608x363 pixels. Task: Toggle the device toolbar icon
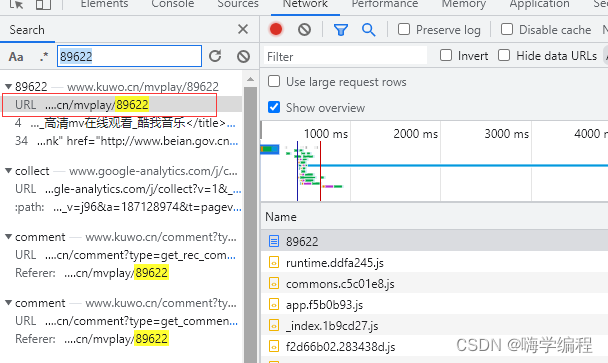tap(43, 4)
